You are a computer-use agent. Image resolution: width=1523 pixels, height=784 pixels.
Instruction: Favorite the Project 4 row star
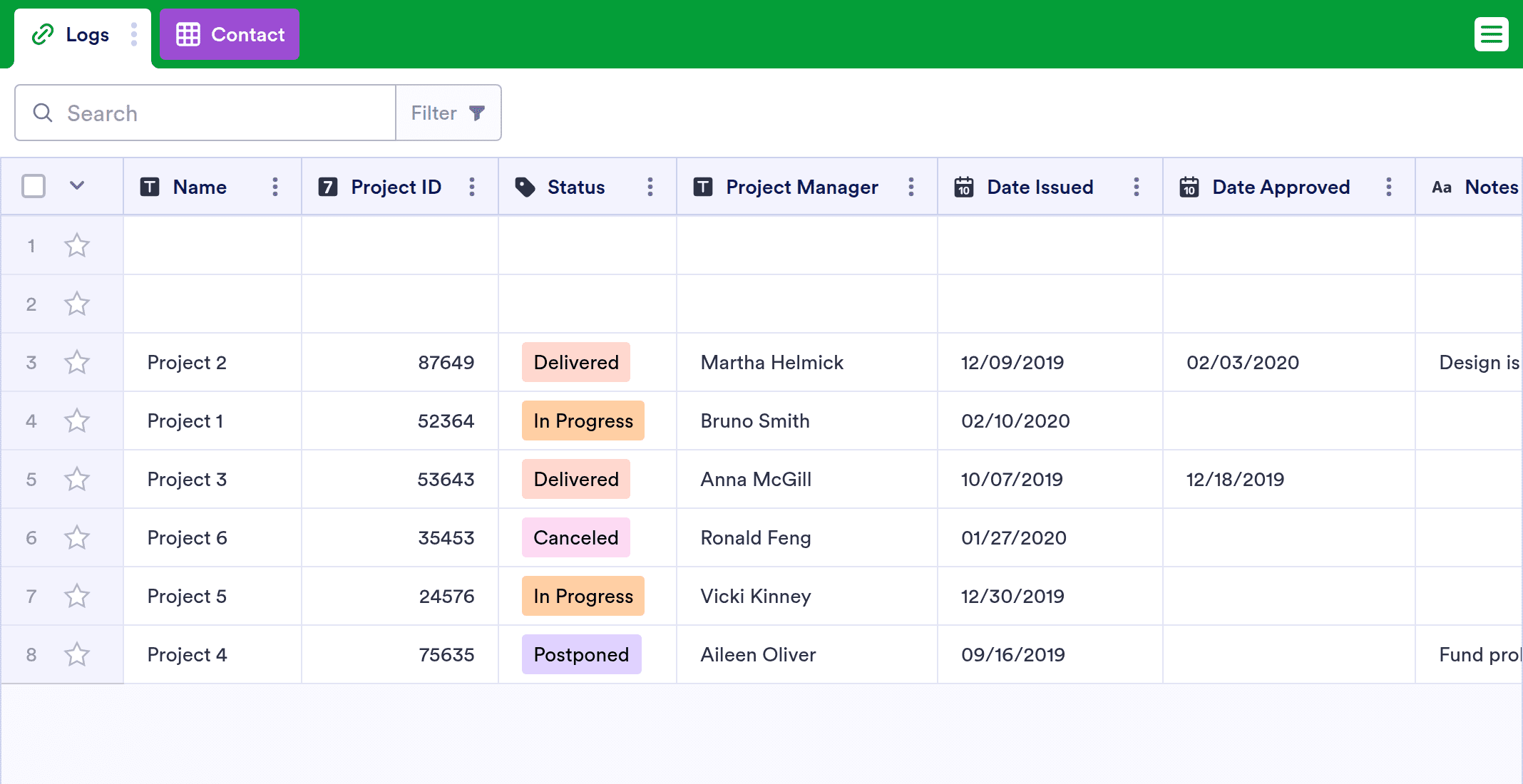(x=77, y=654)
